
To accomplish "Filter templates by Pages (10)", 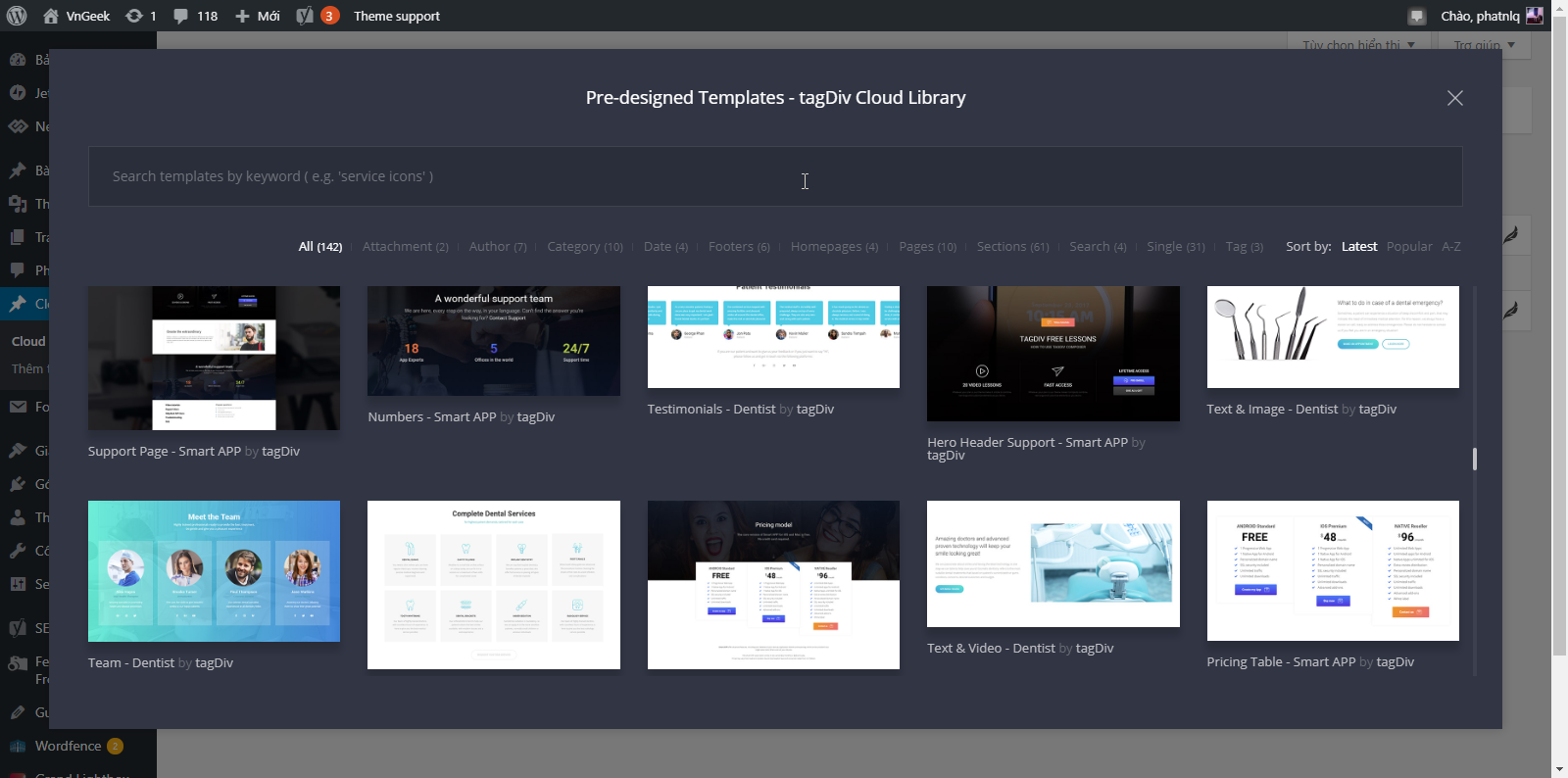I will (x=927, y=247).
